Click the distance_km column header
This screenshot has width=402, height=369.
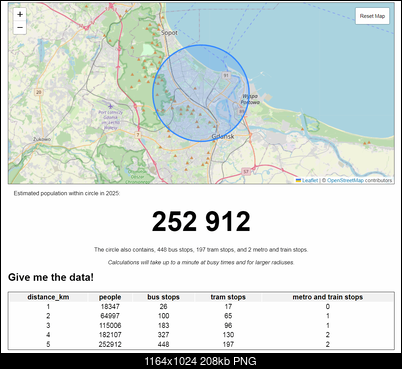point(48,297)
